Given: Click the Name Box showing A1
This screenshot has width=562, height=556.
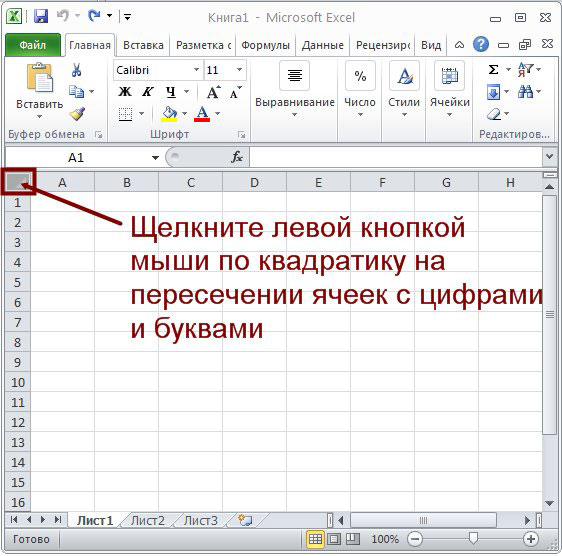Looking at the screenshot, I should tap(76, 158).
